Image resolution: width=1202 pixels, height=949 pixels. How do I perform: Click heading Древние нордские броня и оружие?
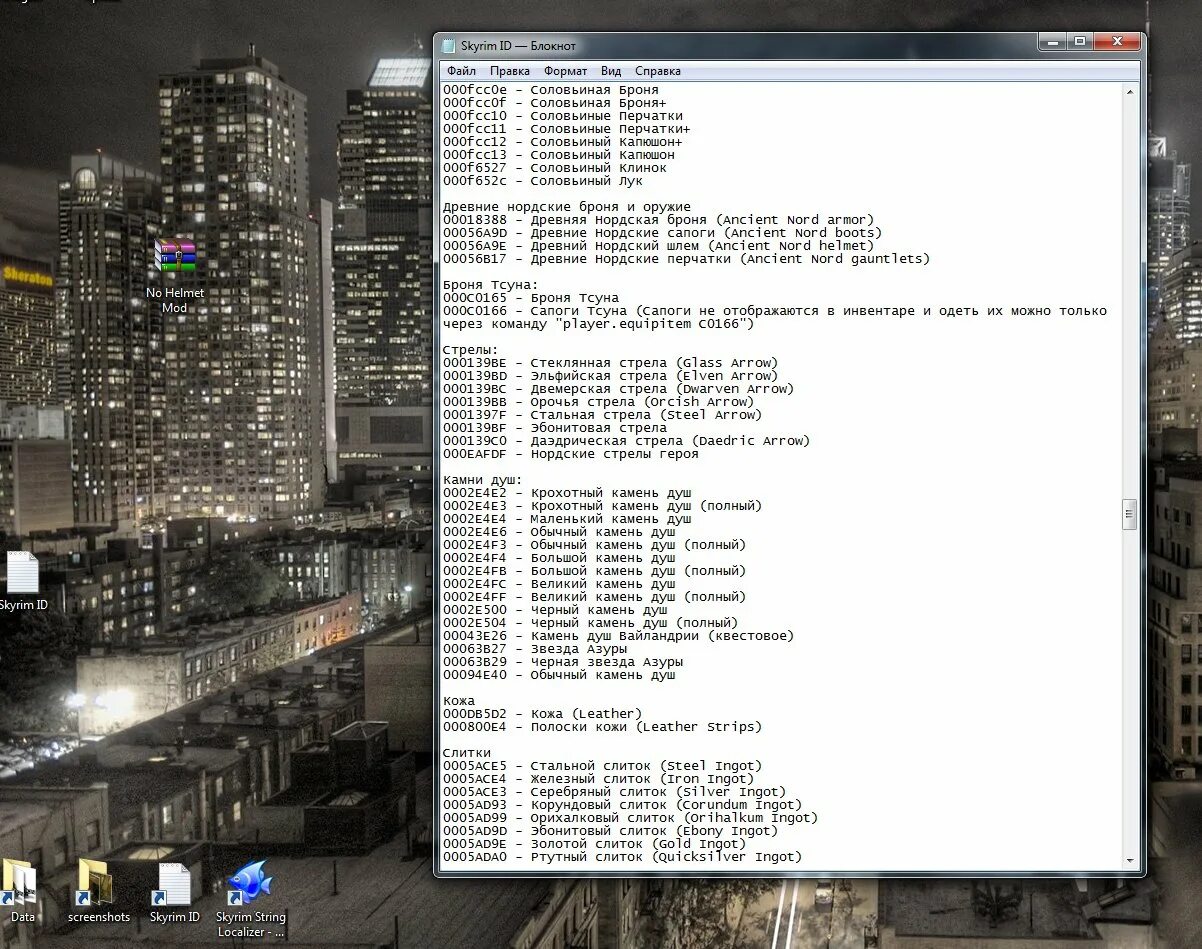coord(567,207)
